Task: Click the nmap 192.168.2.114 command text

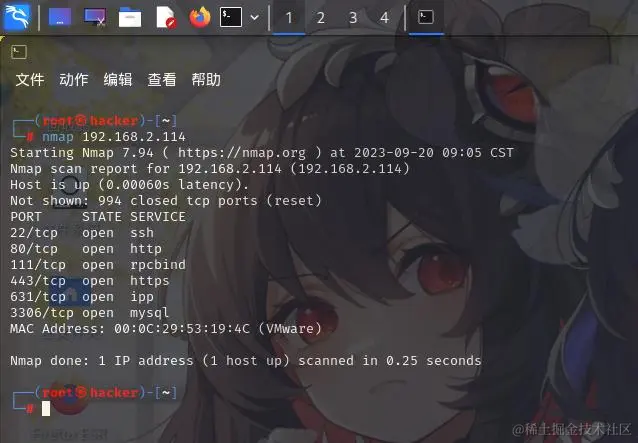Action: pyautogui.click(x=114, y=137)
